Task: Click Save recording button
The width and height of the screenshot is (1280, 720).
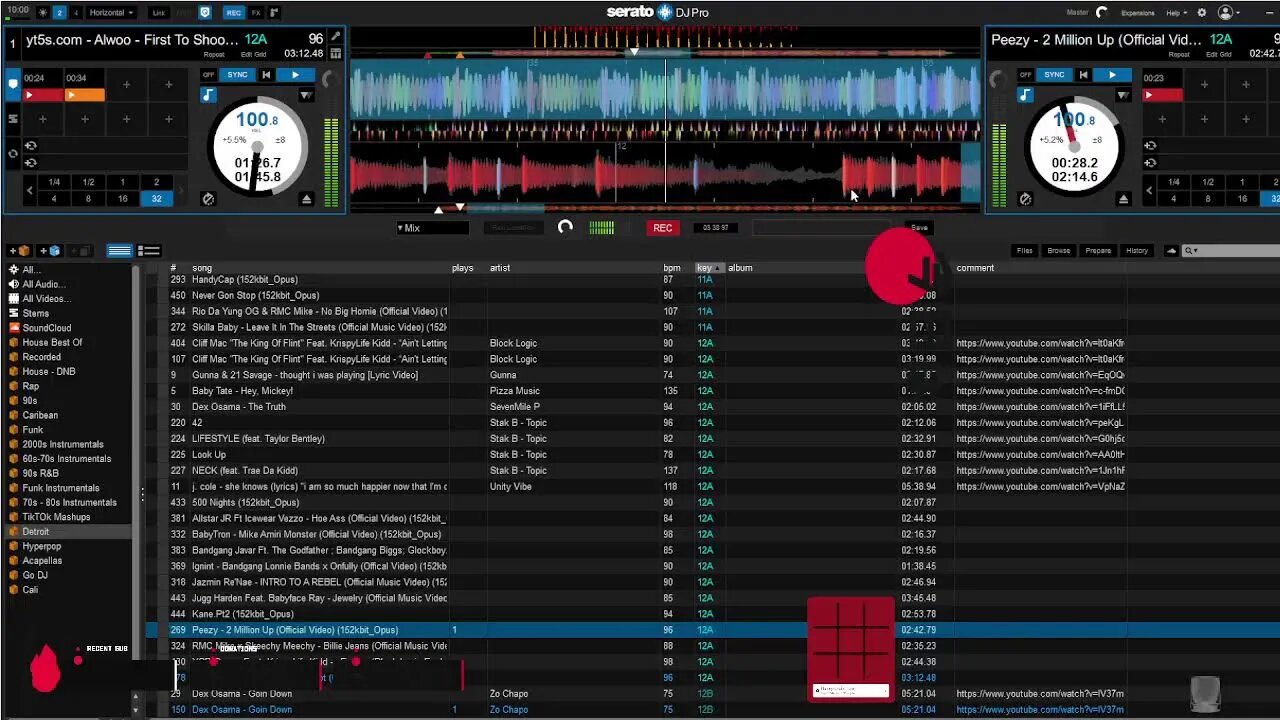Action: 919,228
